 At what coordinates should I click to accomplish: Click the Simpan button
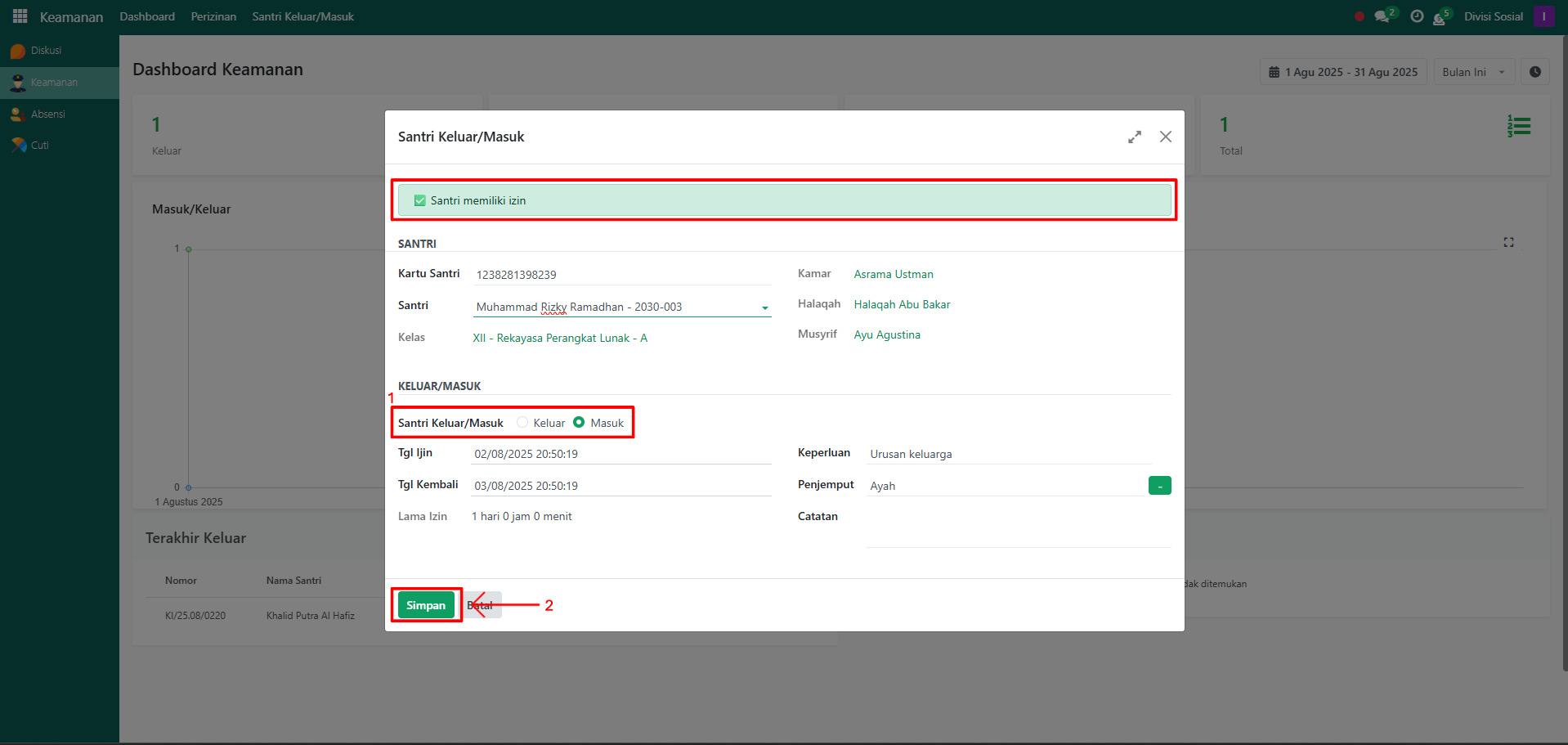(426, 605)
